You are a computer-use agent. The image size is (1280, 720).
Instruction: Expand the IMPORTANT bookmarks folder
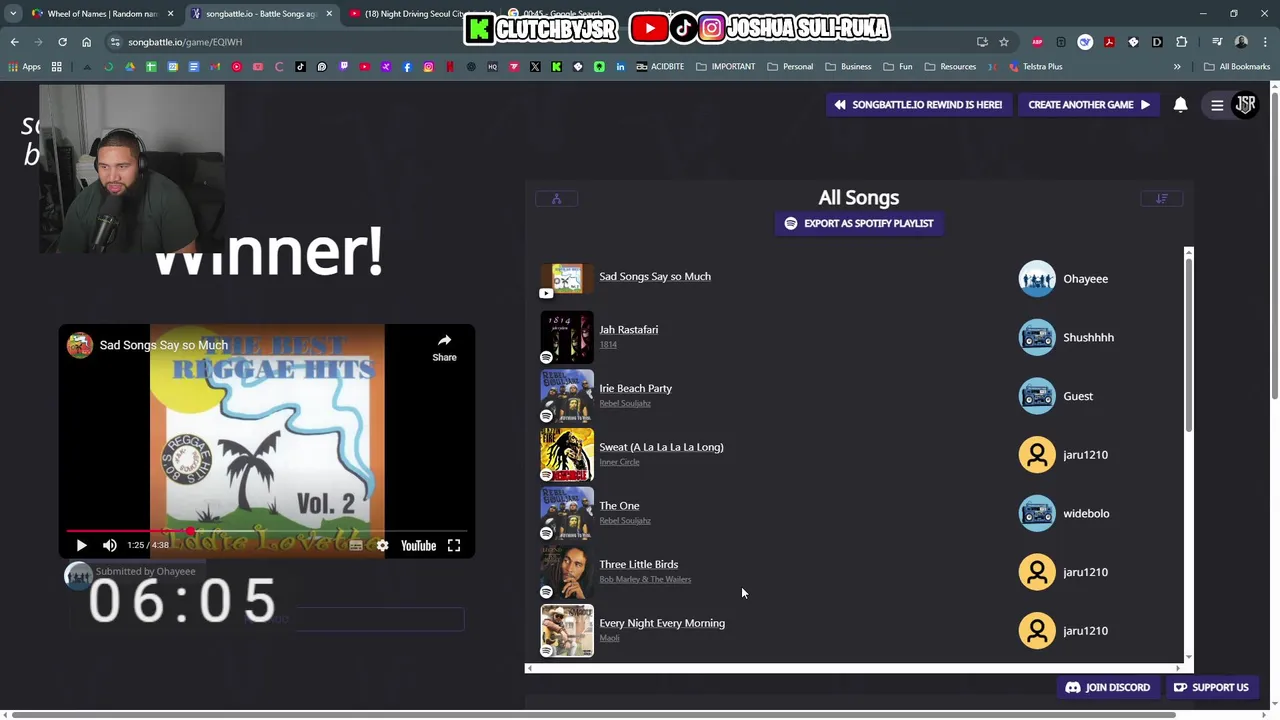pos(726,67)
